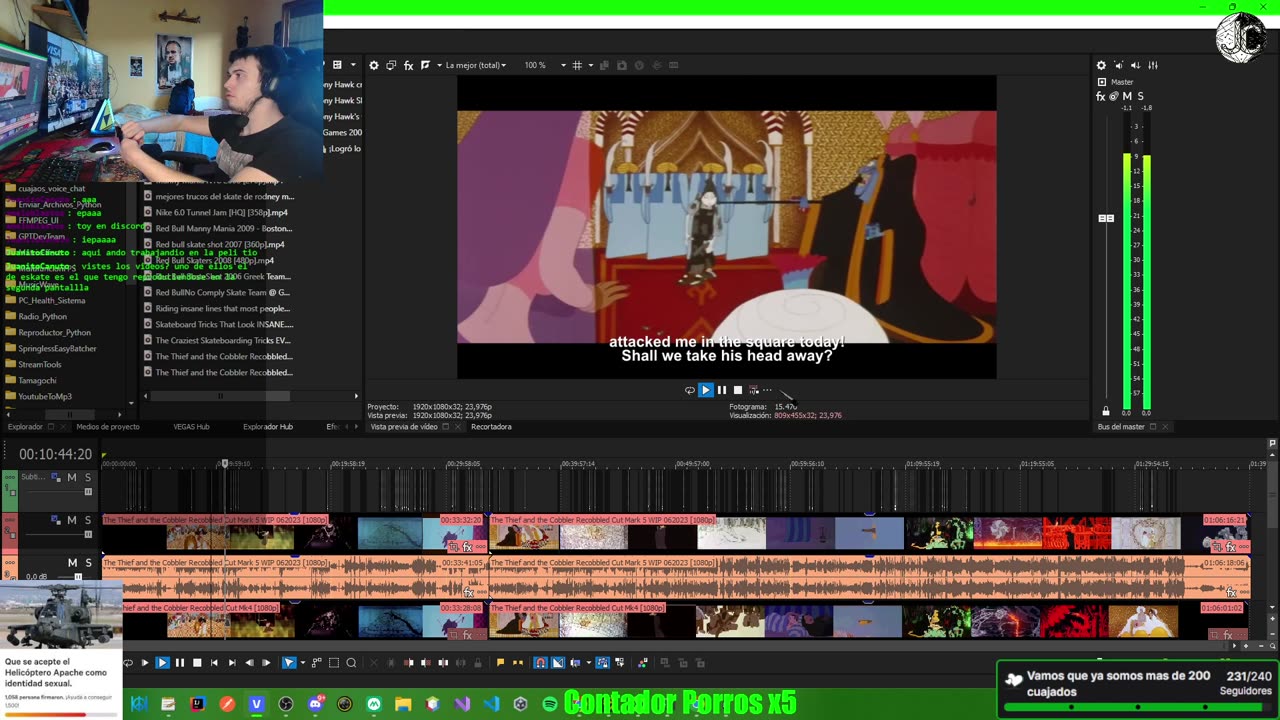1280x720 pixels.
Task: Toggle automatic crossfades in timeline toolbar
Action: (x=558, y=663)
